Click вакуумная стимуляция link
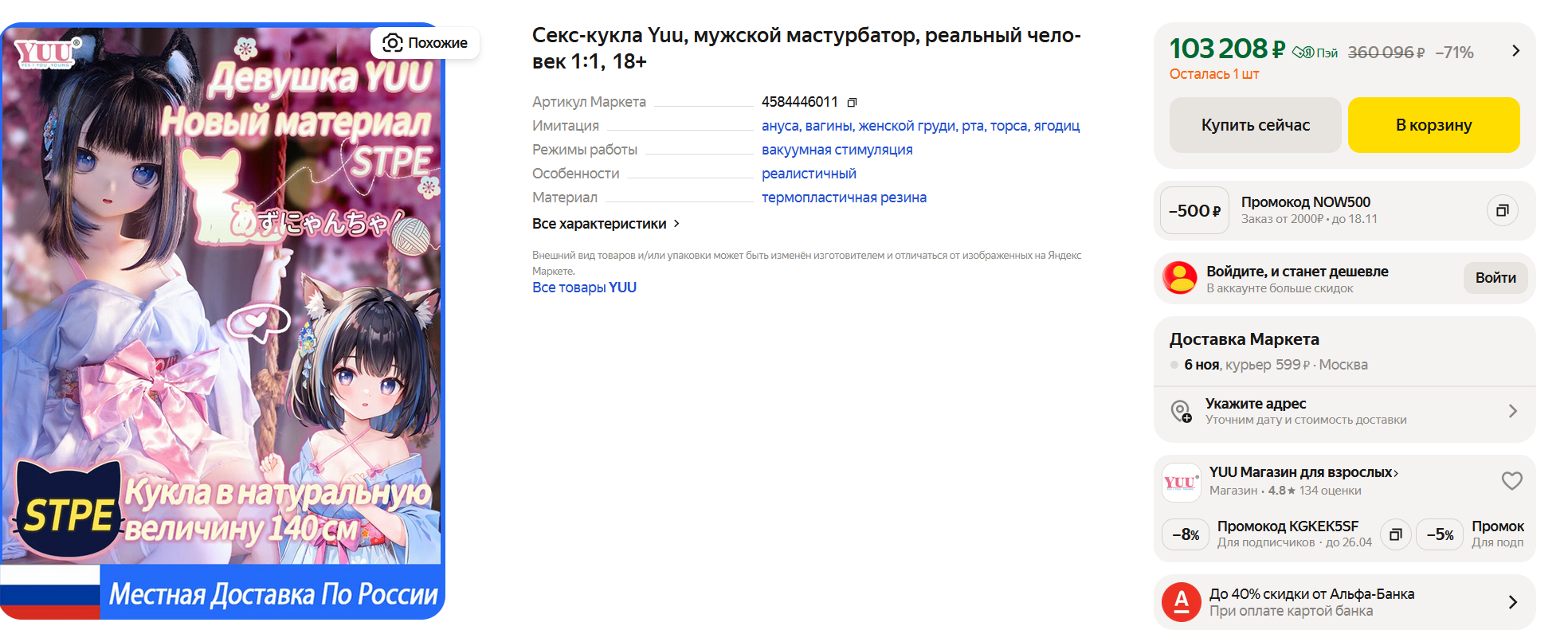 pos(837,150)
